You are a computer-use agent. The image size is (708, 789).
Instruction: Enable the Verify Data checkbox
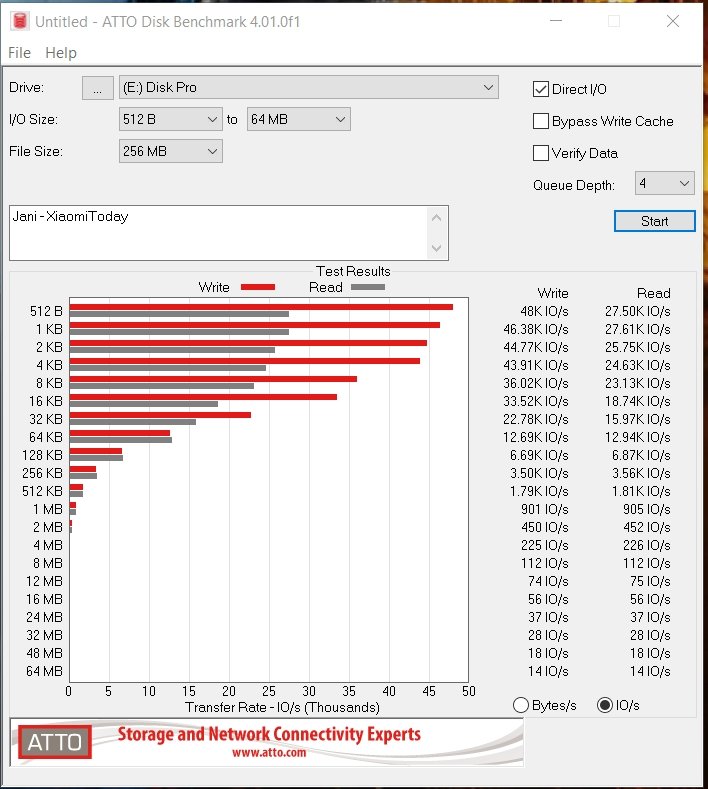coord(541,153)
